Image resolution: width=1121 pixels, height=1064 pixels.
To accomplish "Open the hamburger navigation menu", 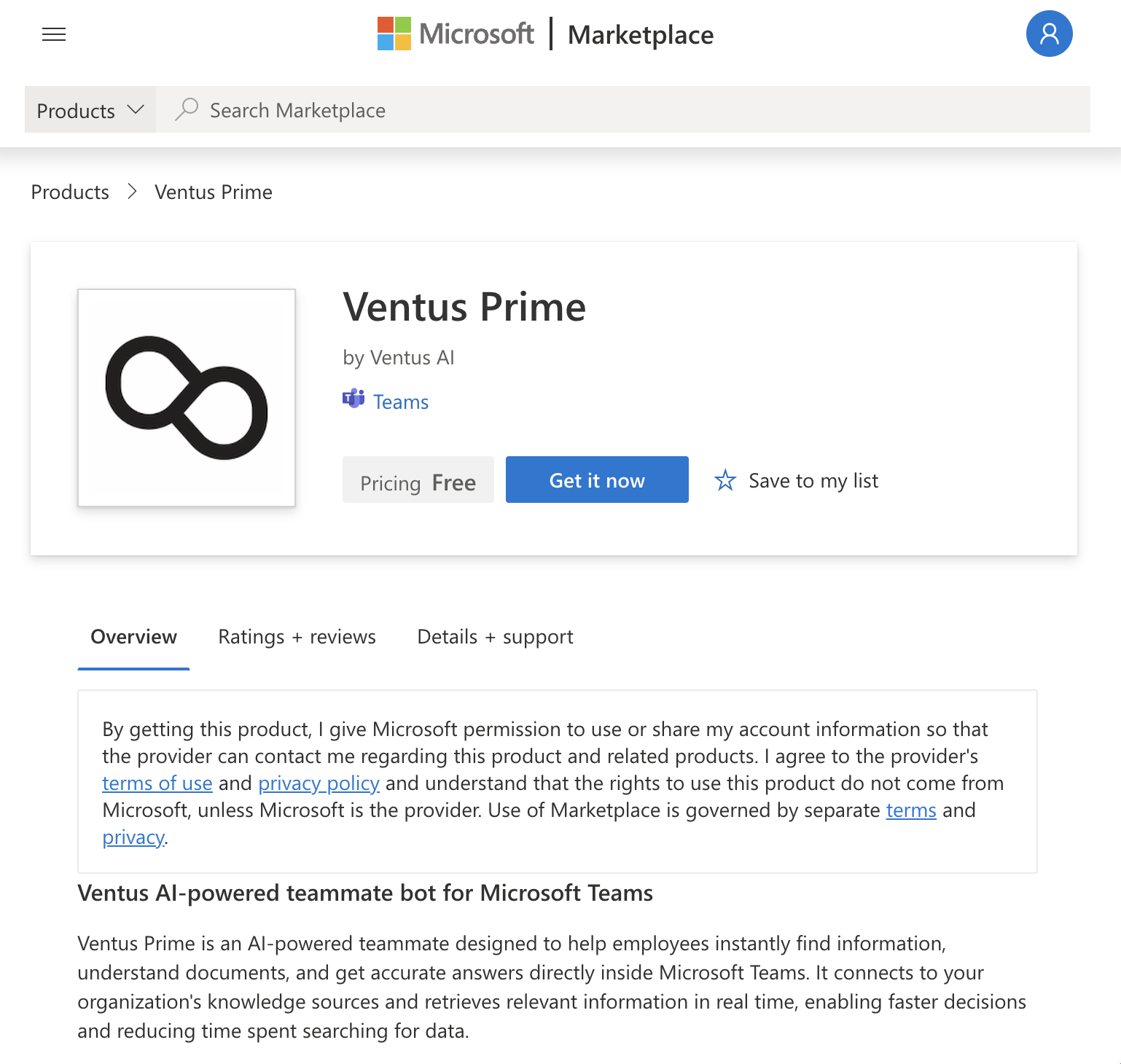I will point(53,34).
